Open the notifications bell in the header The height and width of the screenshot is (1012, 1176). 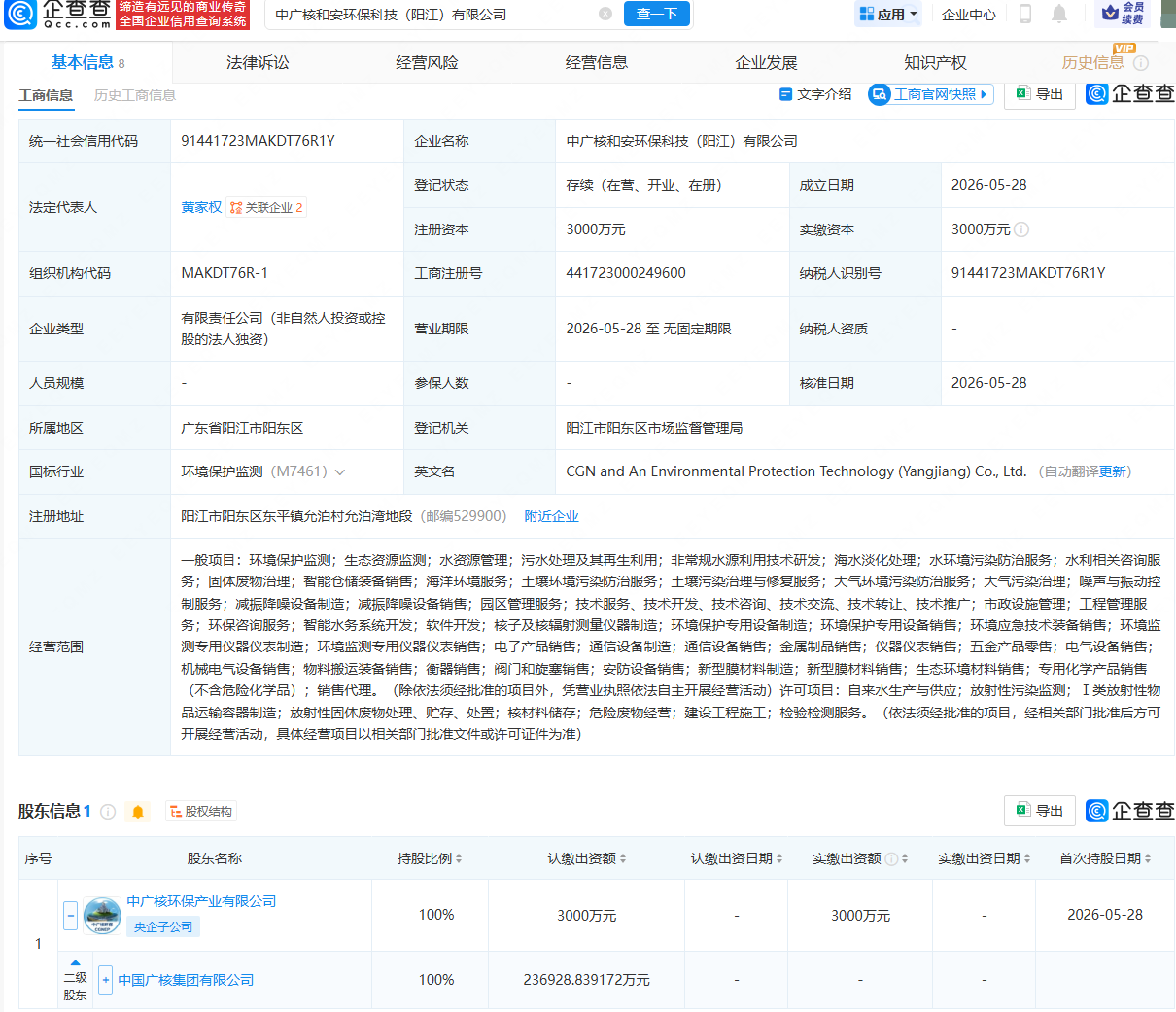[1059, 14]
